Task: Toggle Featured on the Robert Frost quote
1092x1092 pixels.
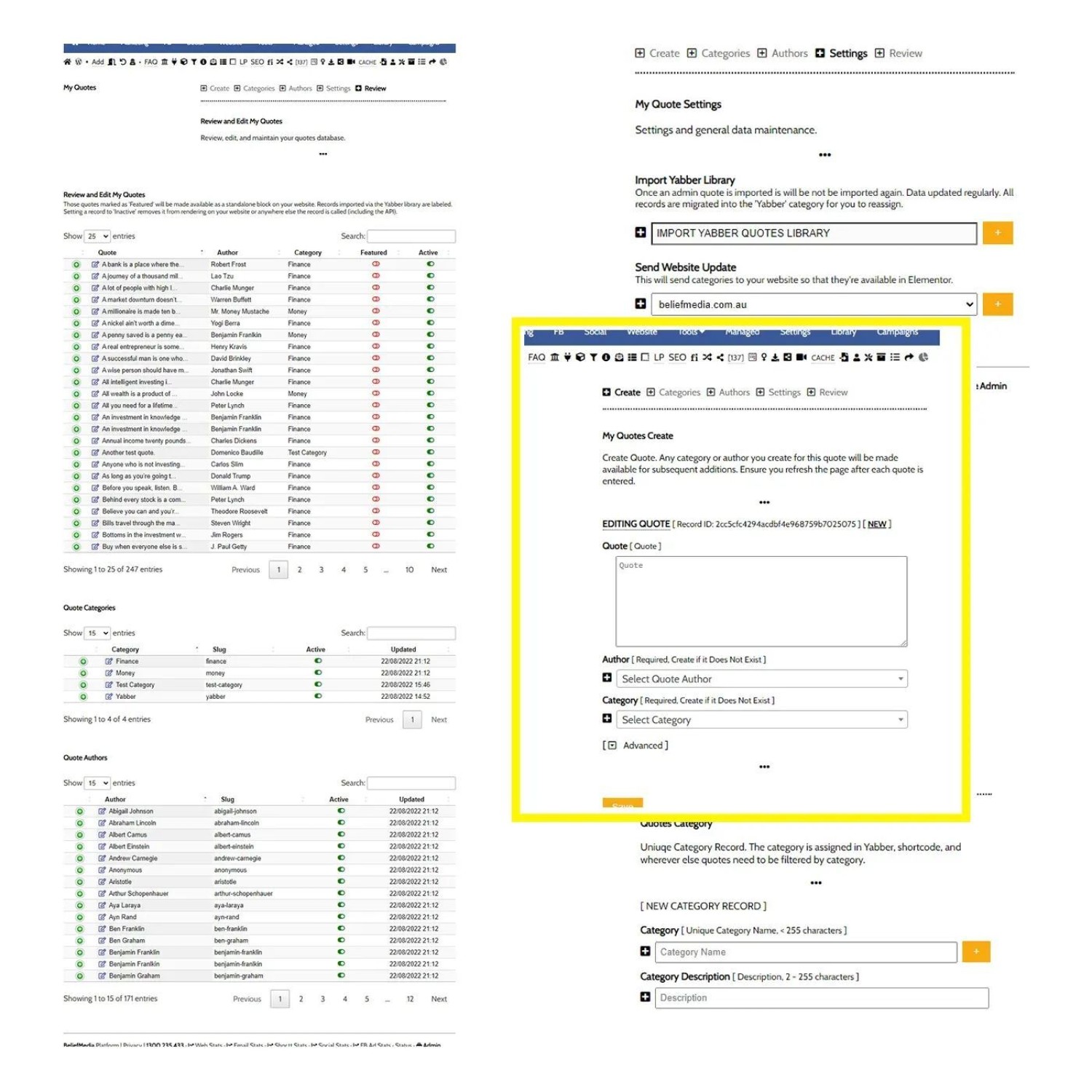Action: [x=376, y=264]
